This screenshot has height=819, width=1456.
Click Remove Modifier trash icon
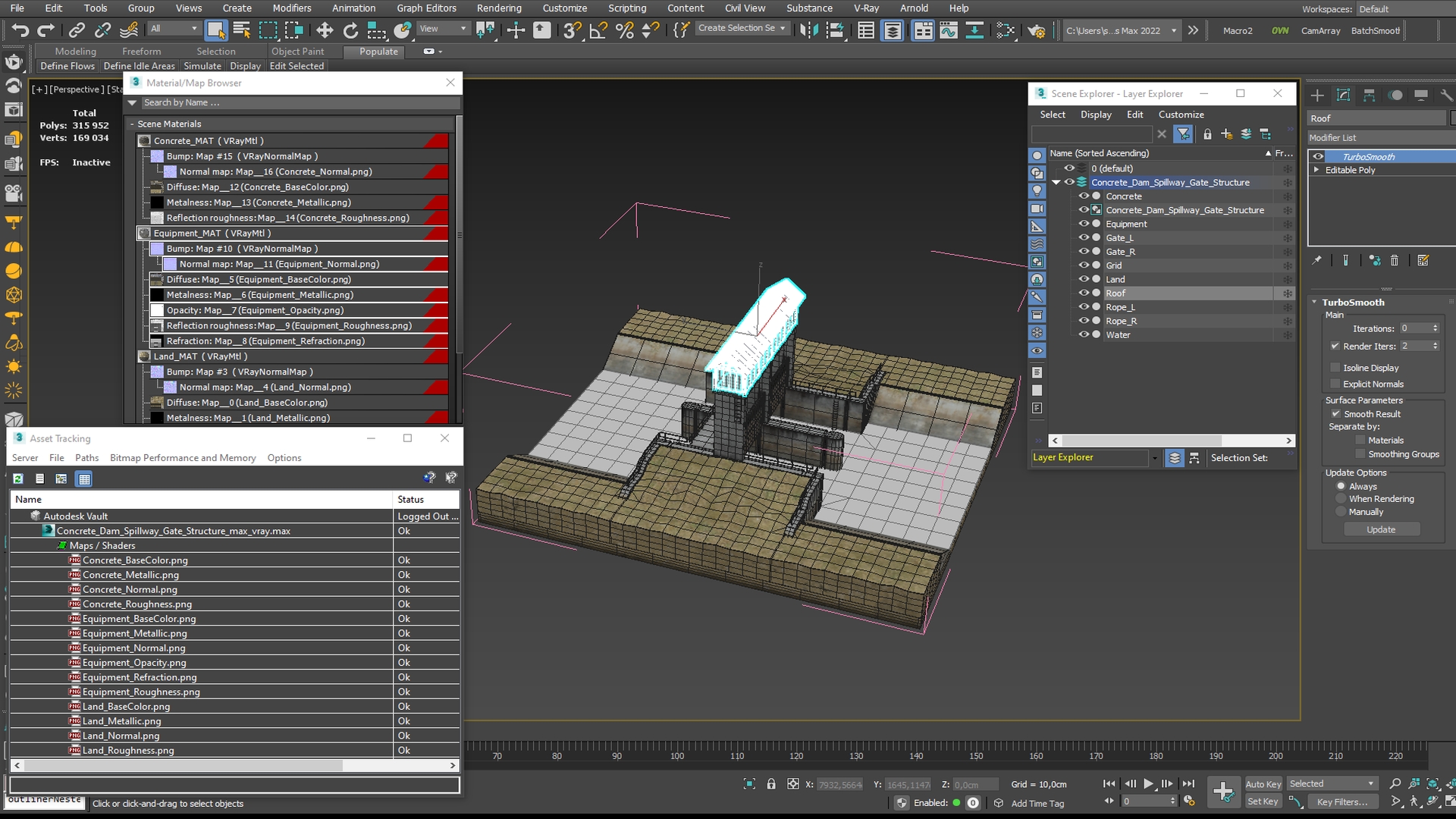(1394, 260)
